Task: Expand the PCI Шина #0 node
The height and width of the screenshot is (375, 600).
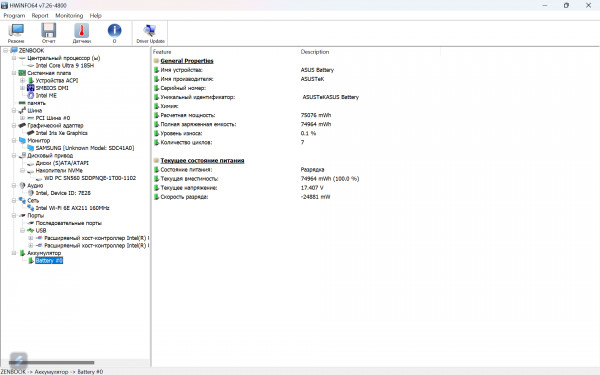Action: pos(23,118)
